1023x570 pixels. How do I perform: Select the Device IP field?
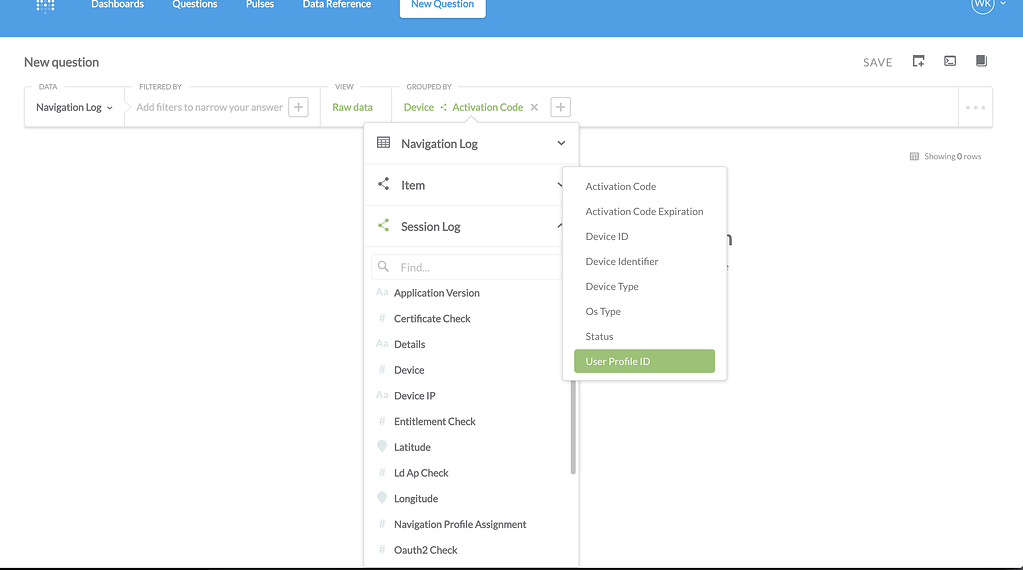coord(414,396)
